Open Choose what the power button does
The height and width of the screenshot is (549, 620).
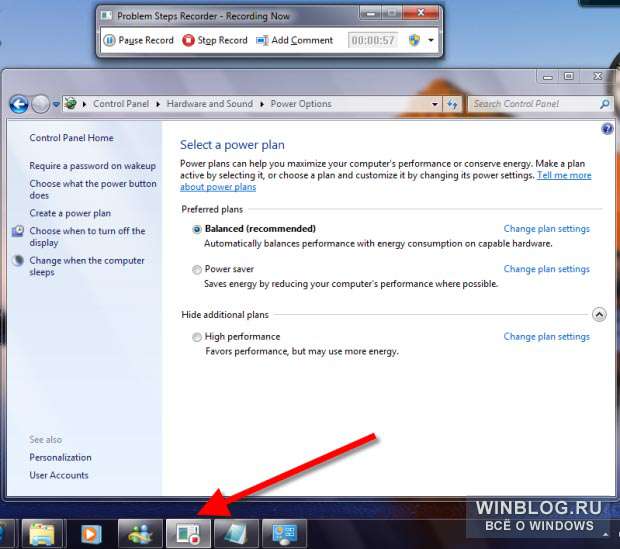pos(93,189)
